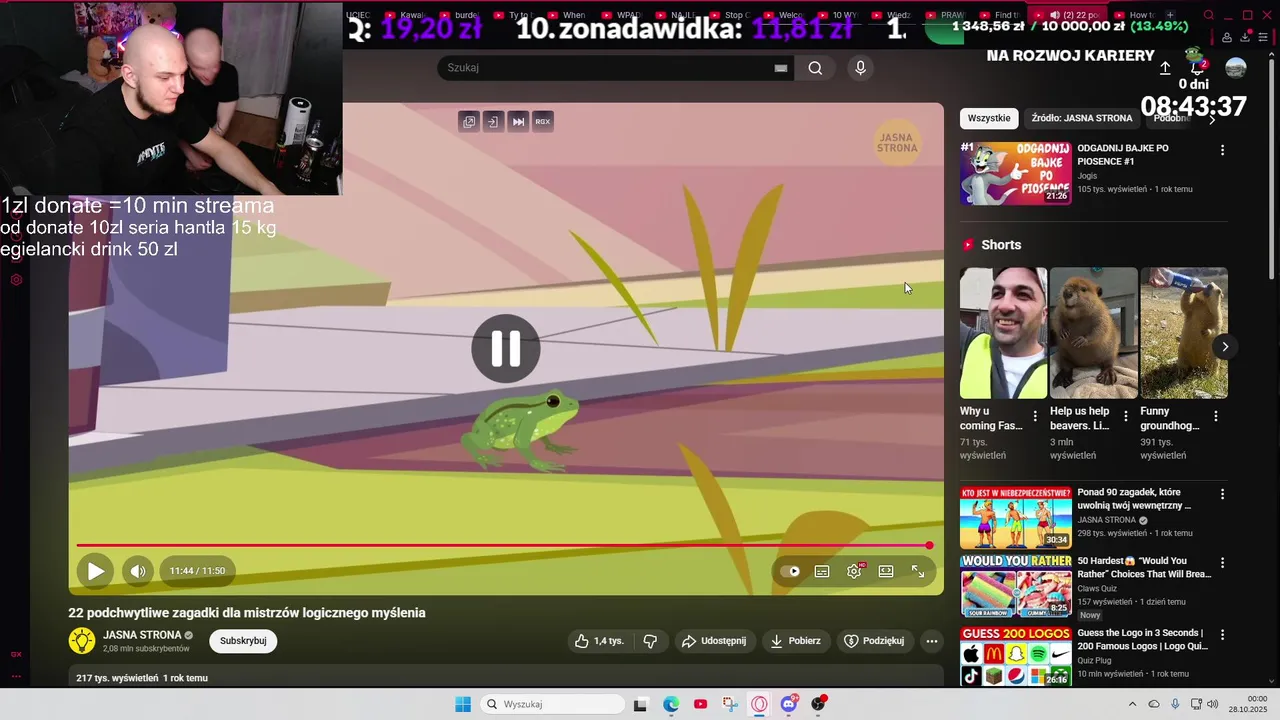This screenshot has height=720, width=1280.
Task: Open 'ODGADNIJ BAJKĘ PO PIOSENCE #1' thumbnail
Action: point(1015,173)
